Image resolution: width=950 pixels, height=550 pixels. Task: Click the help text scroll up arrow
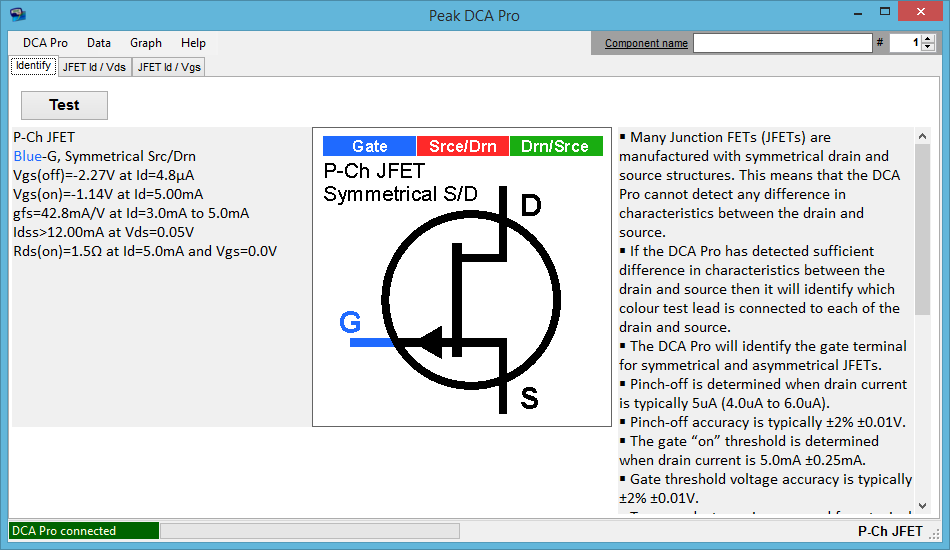tap(922, 136)
